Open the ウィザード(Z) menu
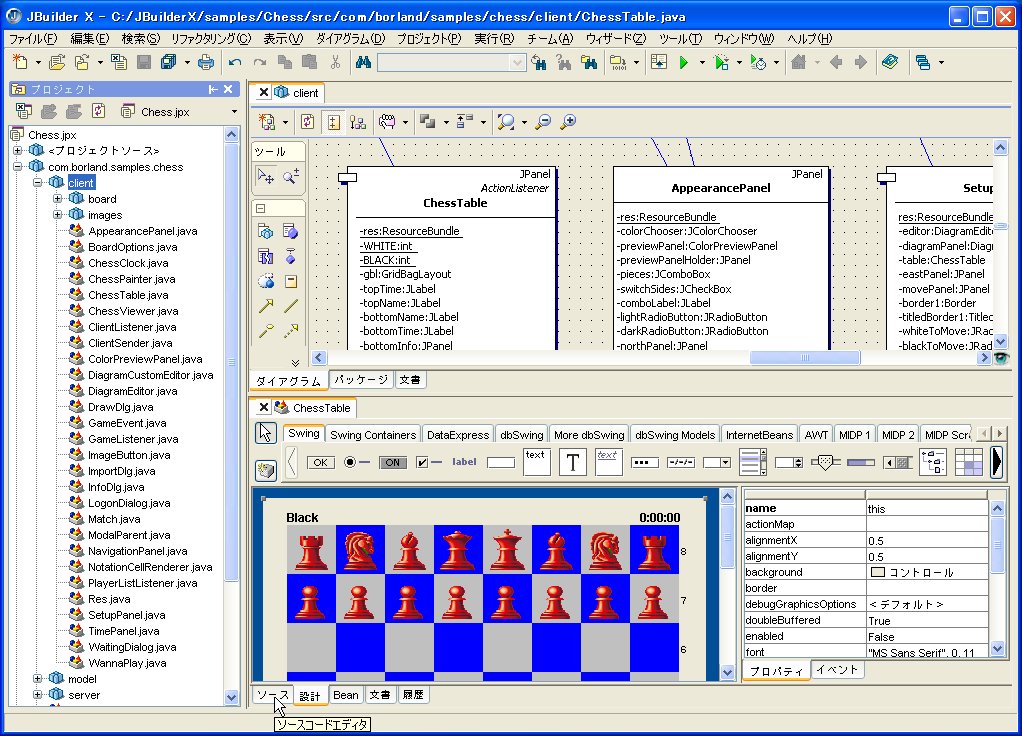Screen dimensions: 1022x736 (615, 38)
